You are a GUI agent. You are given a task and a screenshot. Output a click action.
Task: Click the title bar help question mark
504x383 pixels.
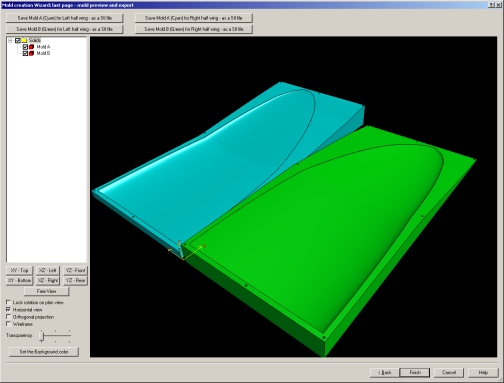point(491,5)
